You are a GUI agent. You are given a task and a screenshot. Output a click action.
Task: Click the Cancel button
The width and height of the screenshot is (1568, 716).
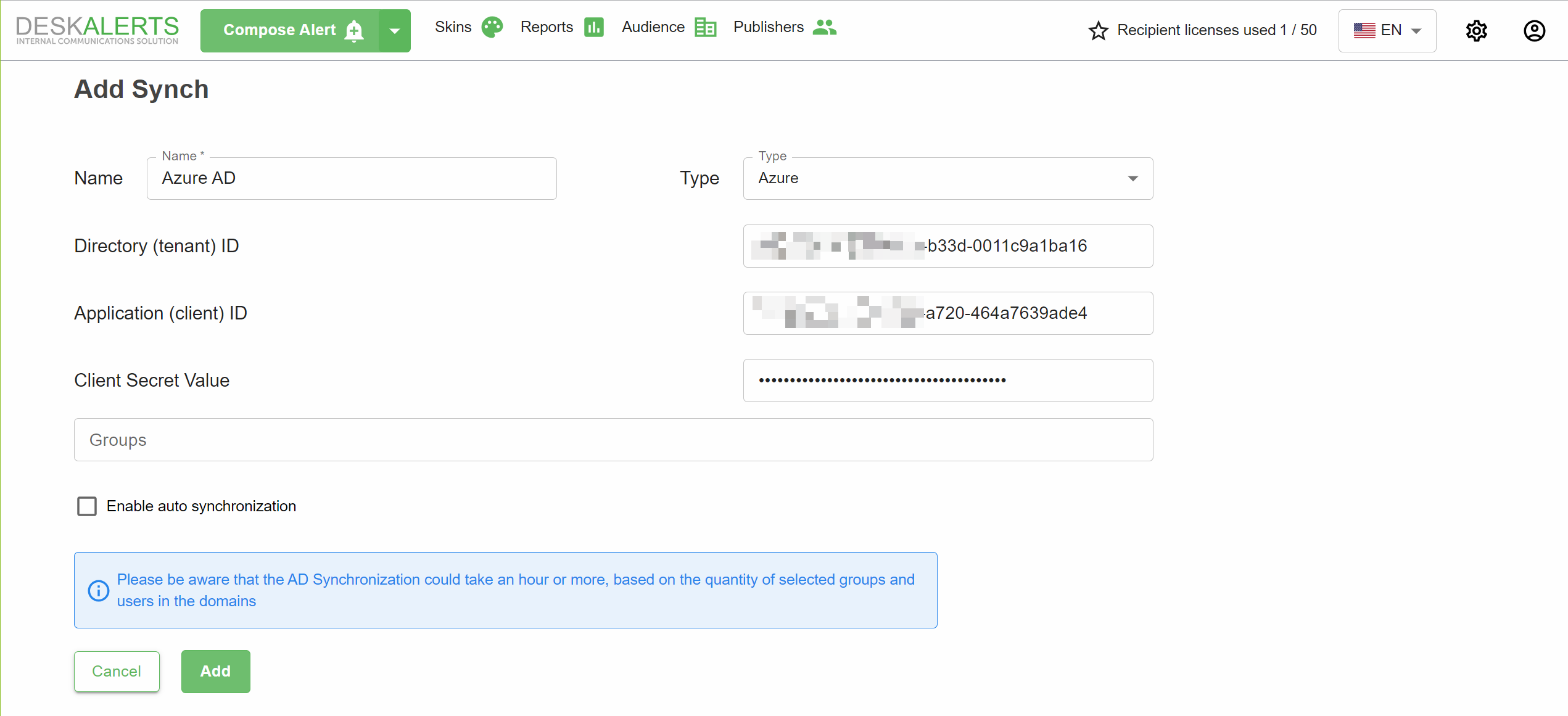click(117, 671)
